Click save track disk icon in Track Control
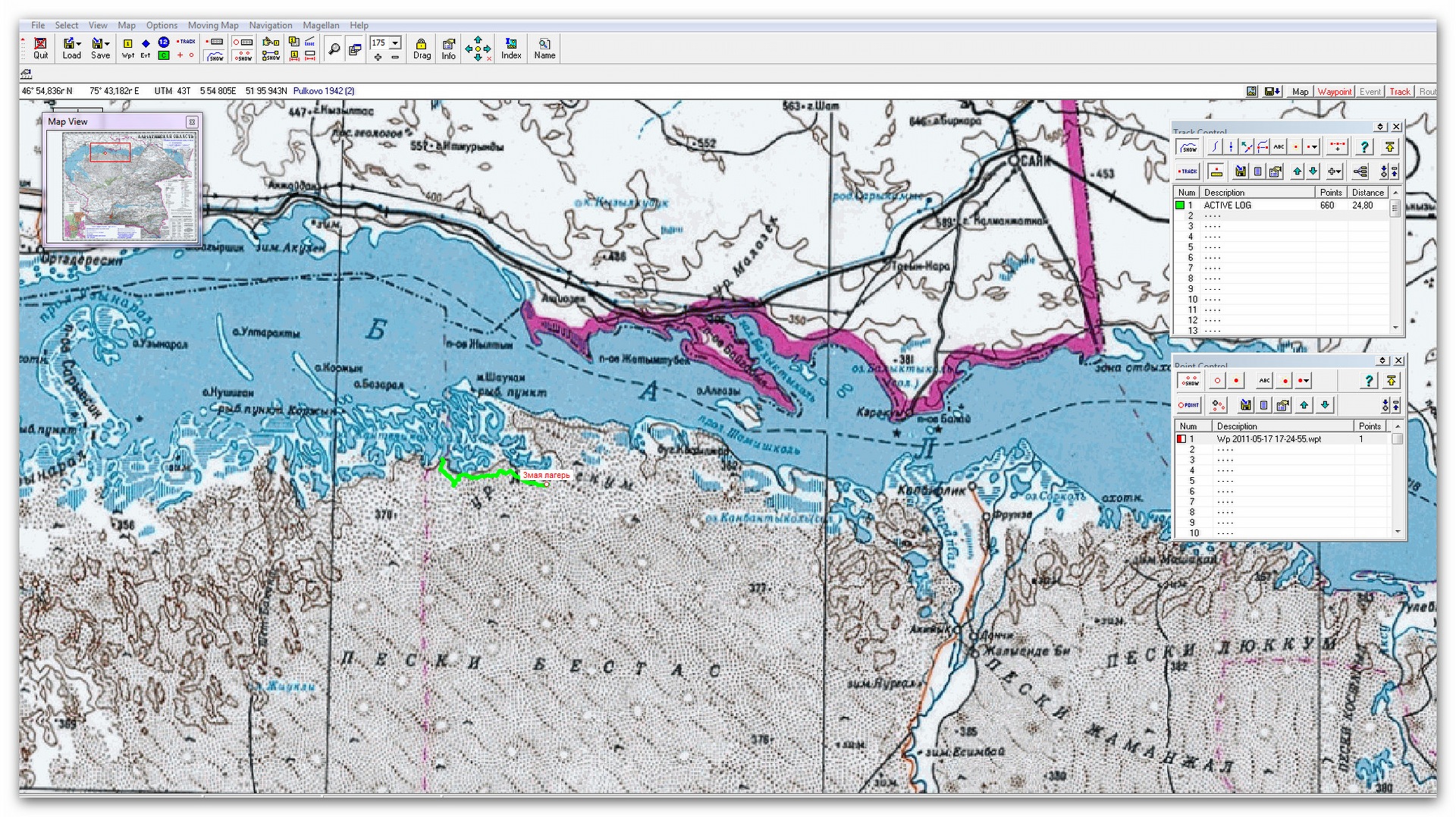The width and height of the screenshot is (1456, 817). 1241,171
